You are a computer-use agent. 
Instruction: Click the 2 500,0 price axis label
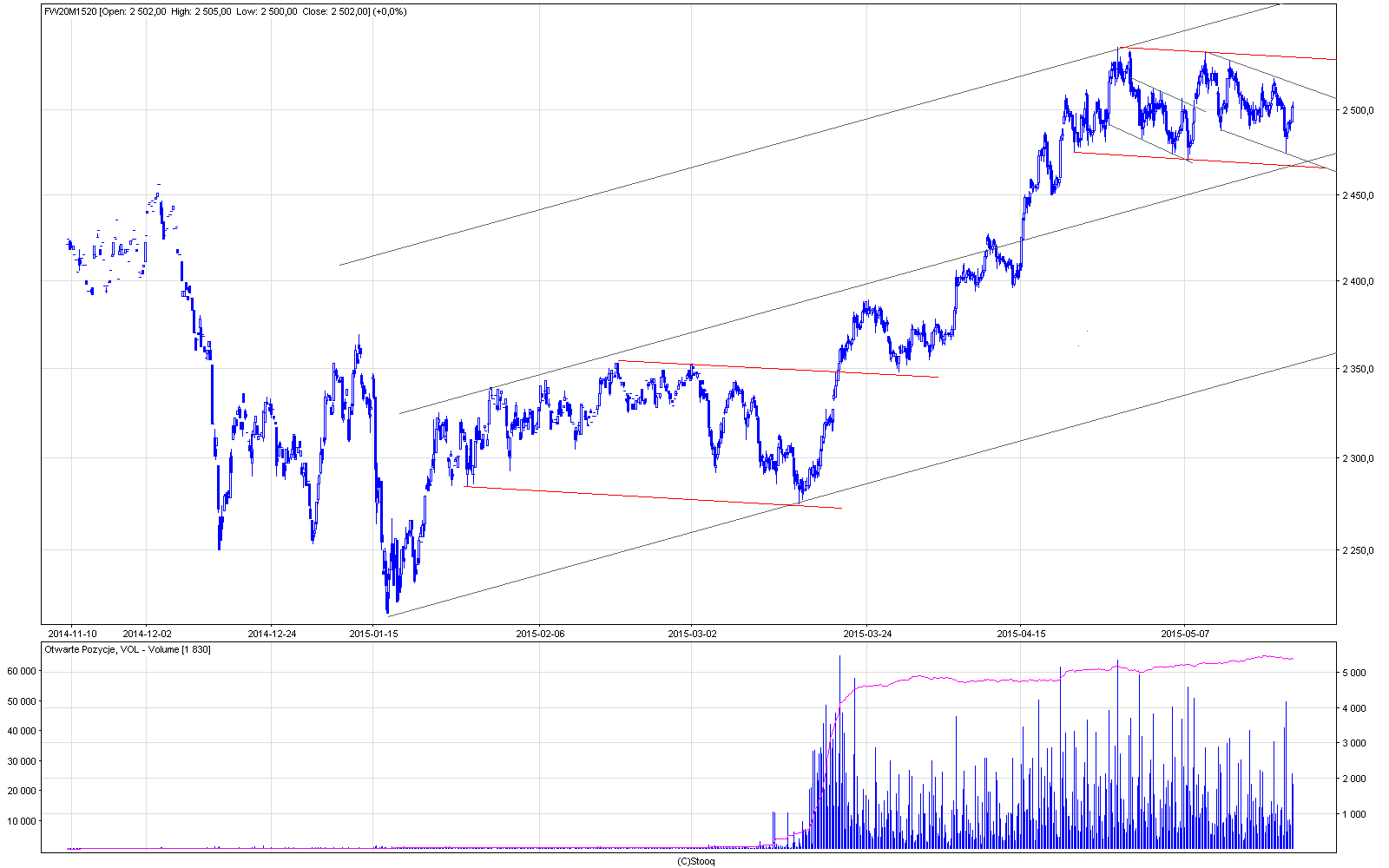(1359, 110)
